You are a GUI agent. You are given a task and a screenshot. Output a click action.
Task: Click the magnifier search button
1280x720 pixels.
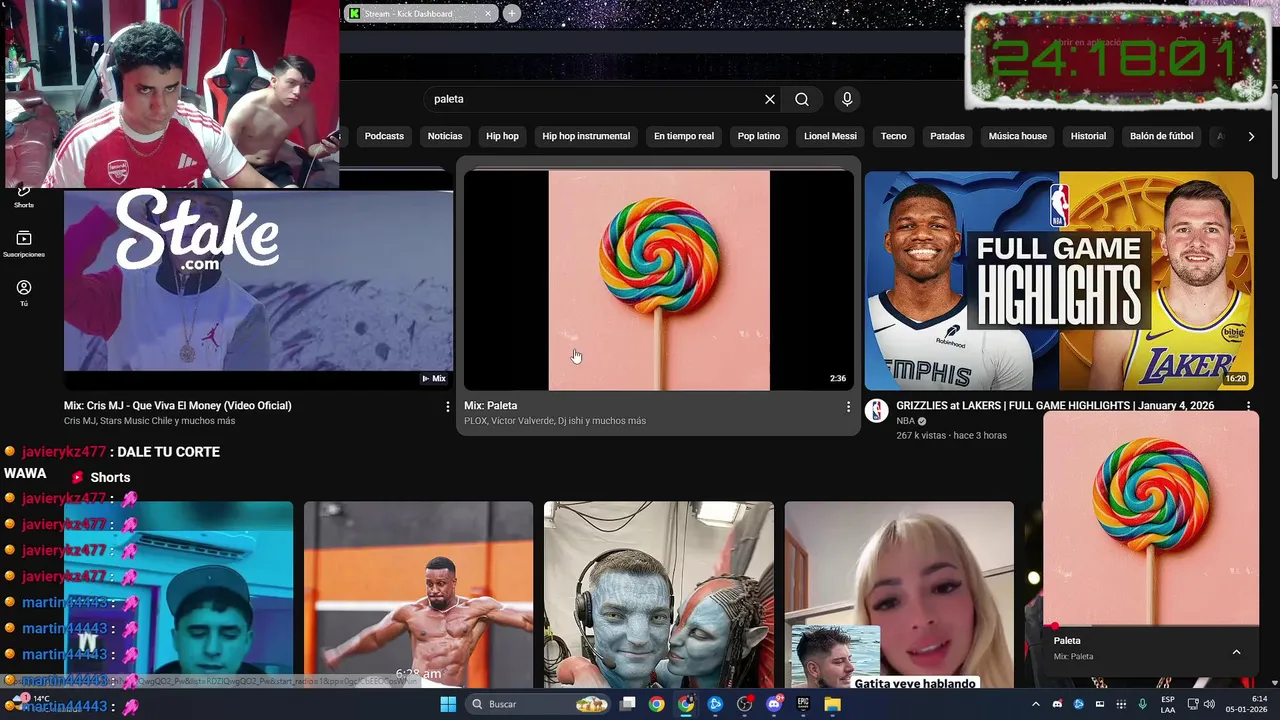[x=802, y=99]
